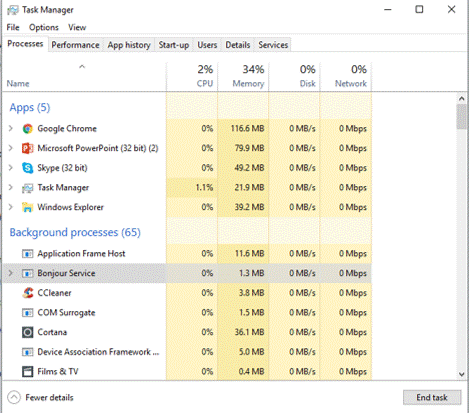Screen dimensions: 469x413
Task: Click the Cortana circle icon
Action: pos(28,332)
